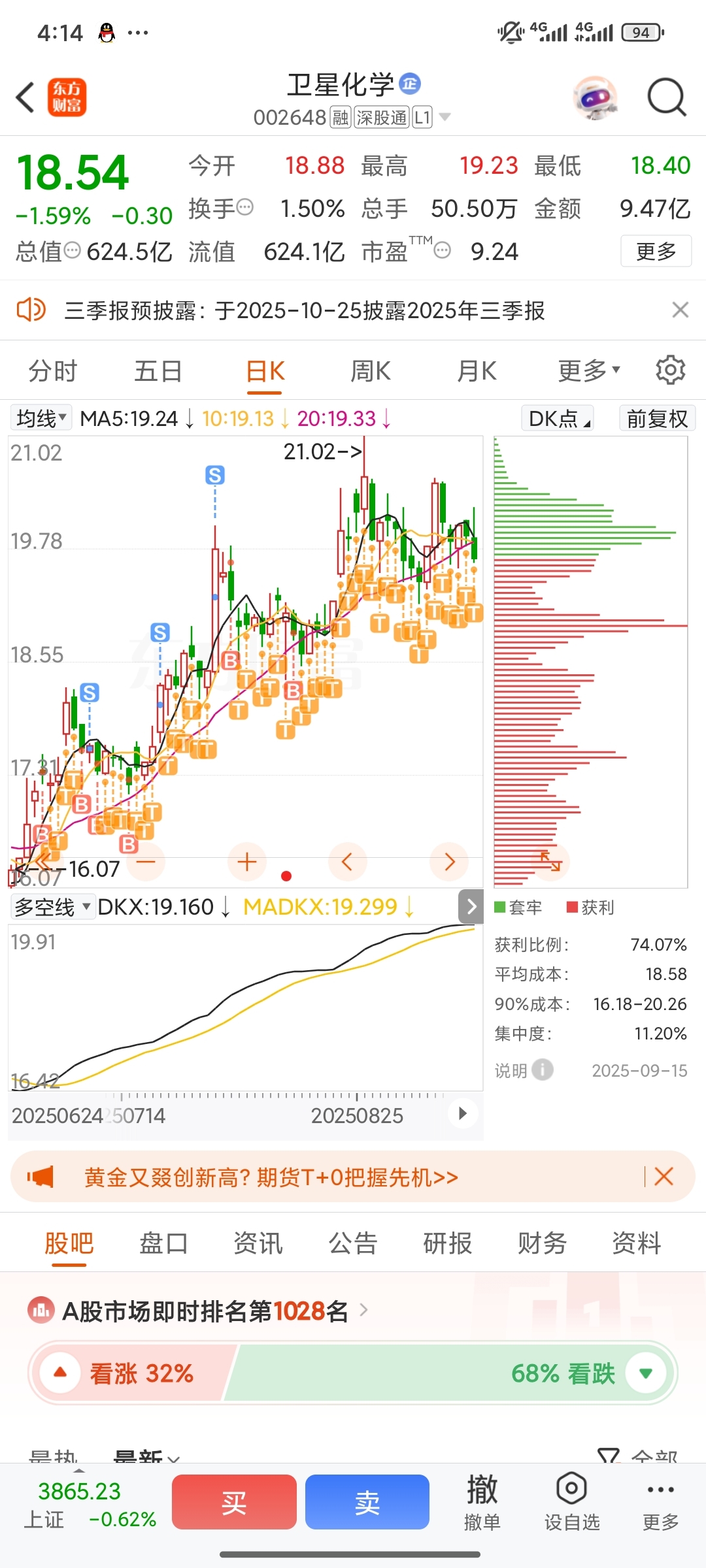Open the 研报 tab
The height and width of the screenshot is (1568, 706).
pos(448,1243)
